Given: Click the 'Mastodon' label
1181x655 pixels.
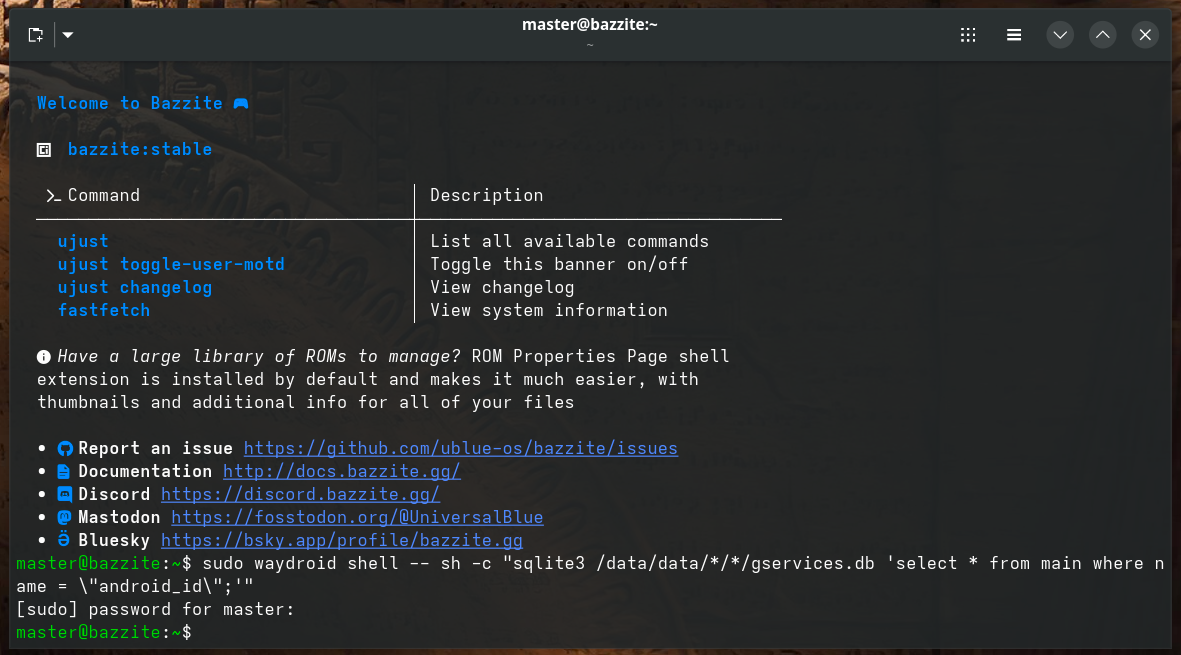Looking at the screenshot, I should coord(119,517).
